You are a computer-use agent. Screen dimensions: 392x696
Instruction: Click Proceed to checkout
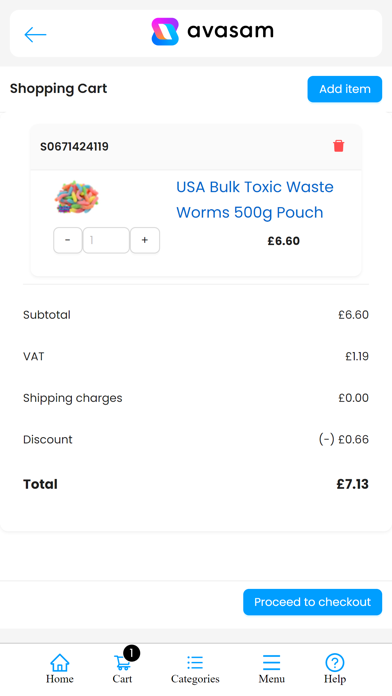point(313,602)
